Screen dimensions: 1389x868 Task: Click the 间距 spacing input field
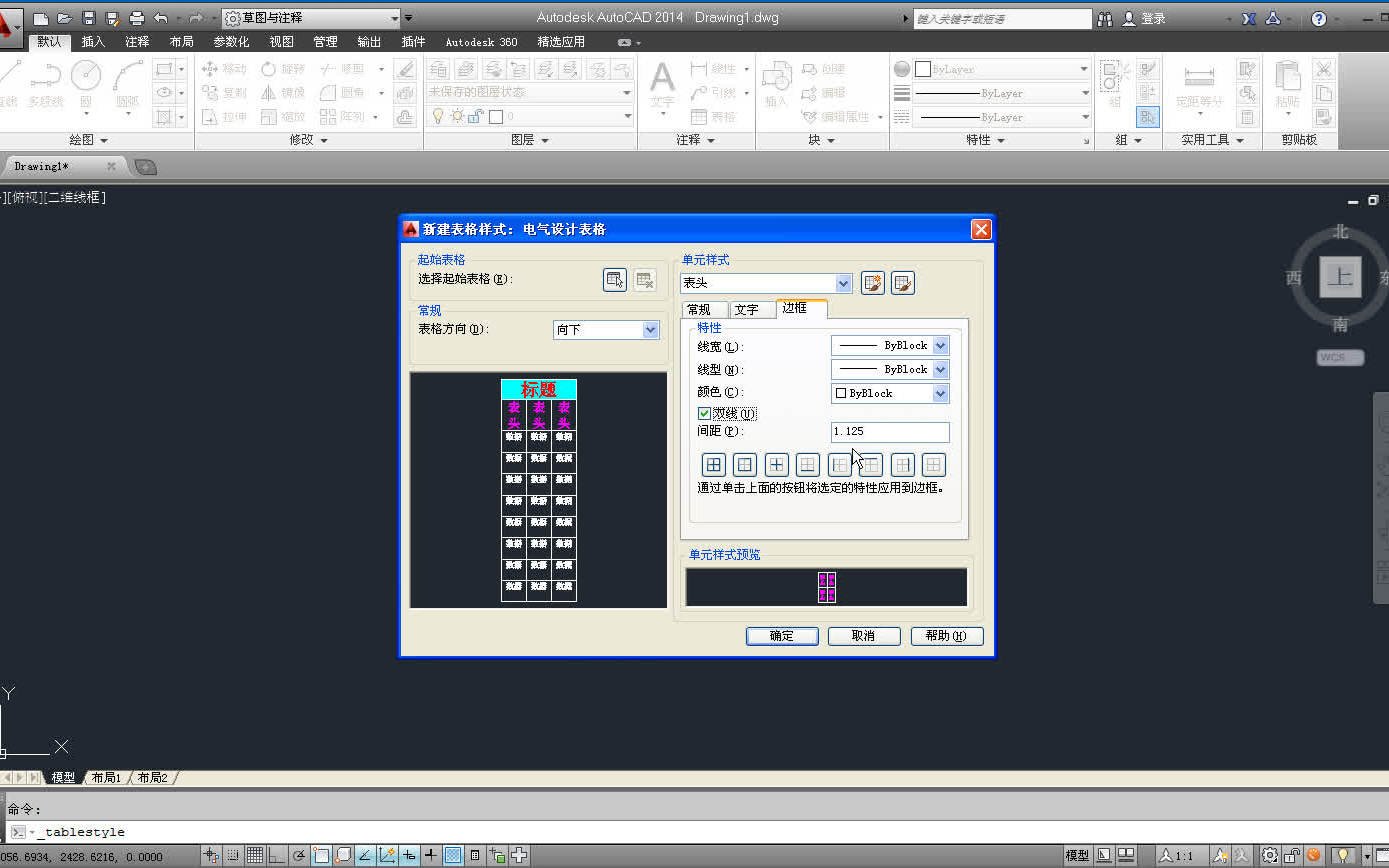point(890,432)
